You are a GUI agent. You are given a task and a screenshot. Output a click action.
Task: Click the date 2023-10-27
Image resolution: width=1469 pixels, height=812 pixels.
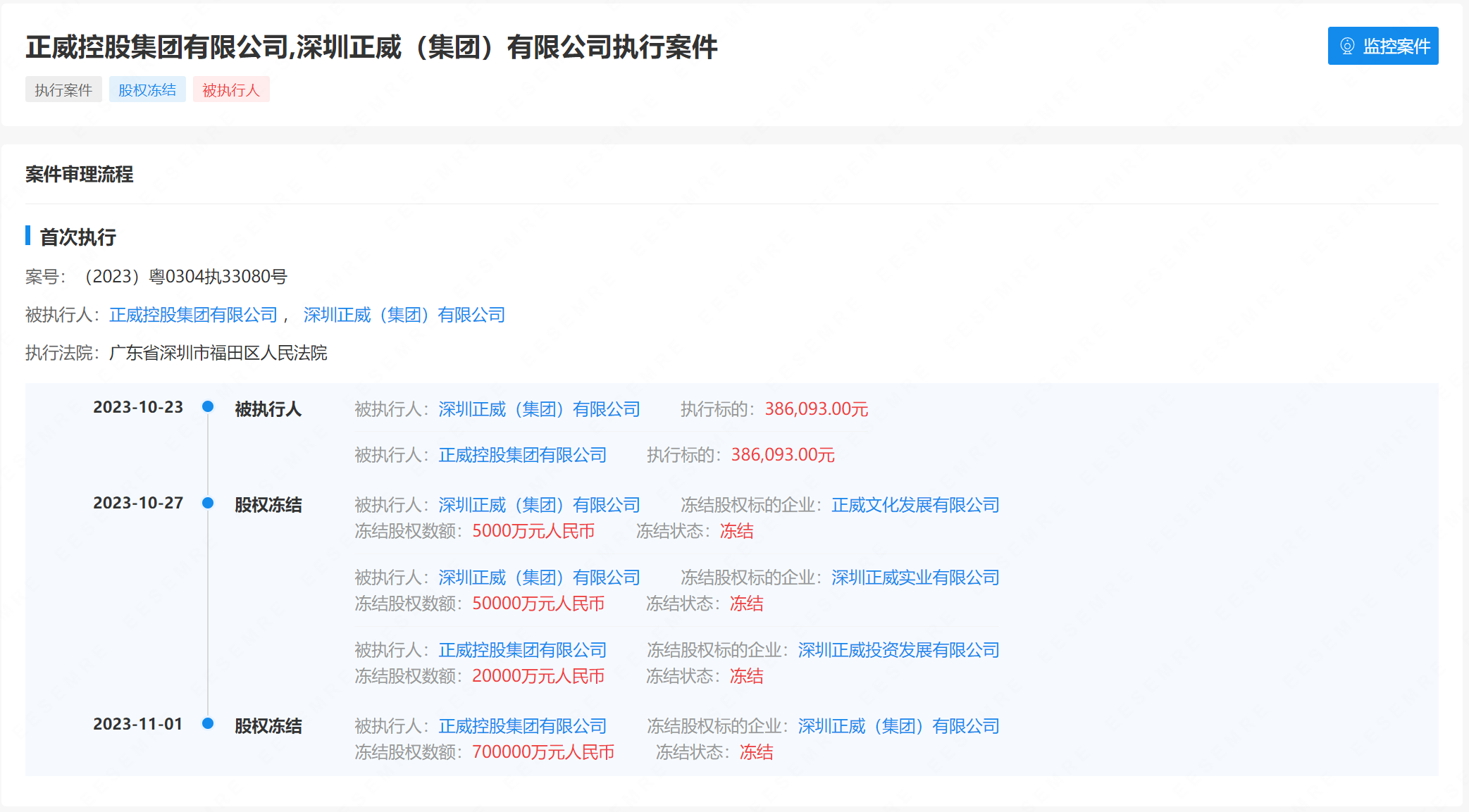[138, 503]
